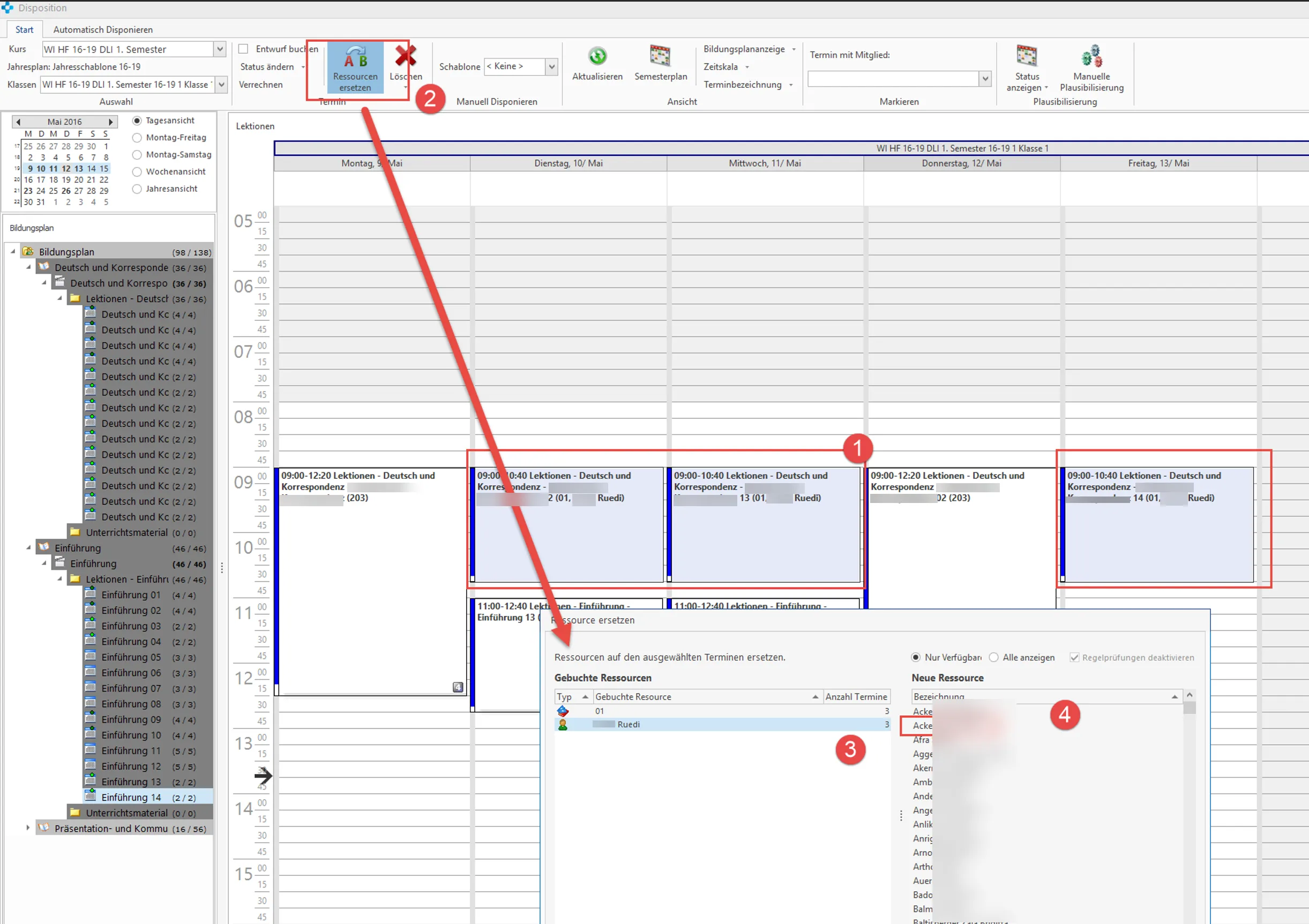Click the Einführung 14 lesson icon
Image resolution: width=1309 pixels, height=924 pixels.
pos(90,796)
